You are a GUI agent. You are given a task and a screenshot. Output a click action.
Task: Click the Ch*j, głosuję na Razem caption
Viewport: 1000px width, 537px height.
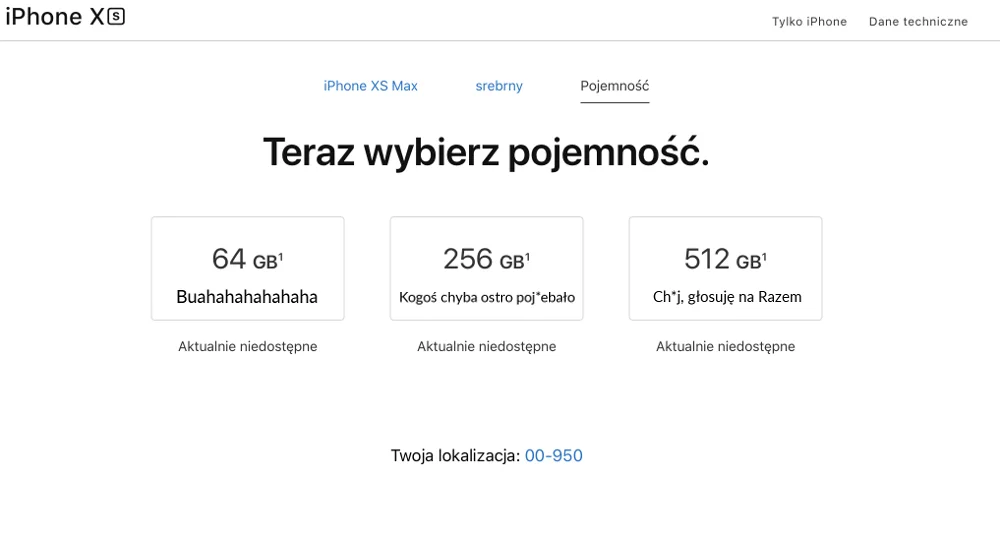point(727,297)
